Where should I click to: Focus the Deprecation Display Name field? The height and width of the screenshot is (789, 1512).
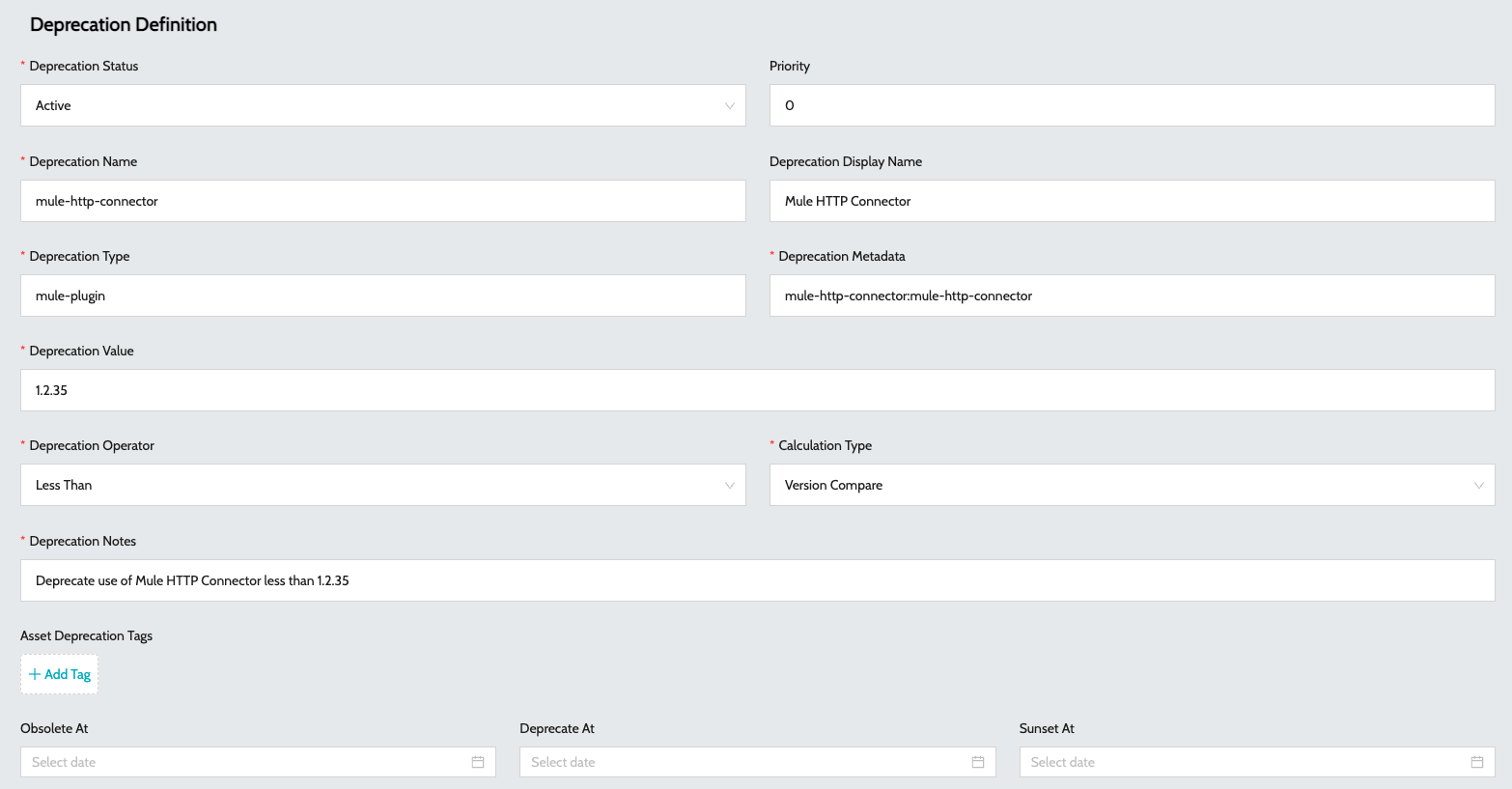pos(1133,201)
